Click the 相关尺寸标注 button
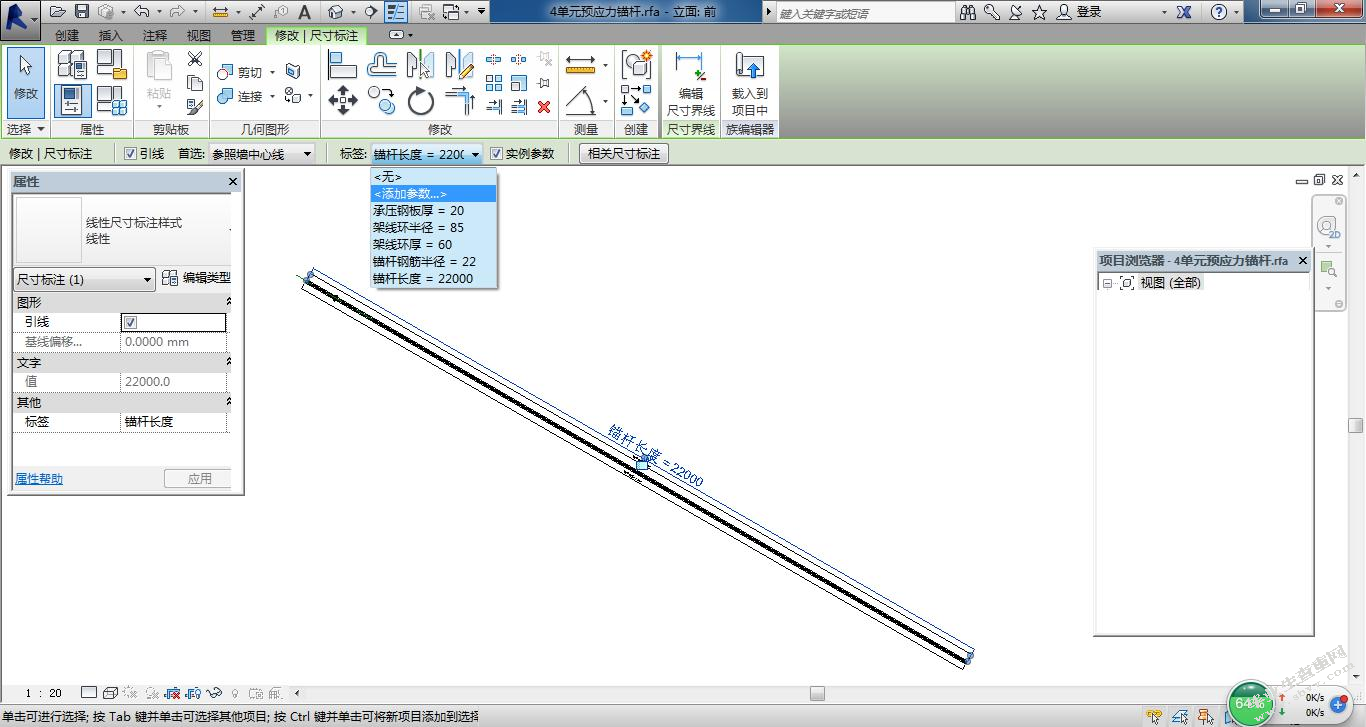The height and width of the screenshot is (727, 1366). (624, 154)
